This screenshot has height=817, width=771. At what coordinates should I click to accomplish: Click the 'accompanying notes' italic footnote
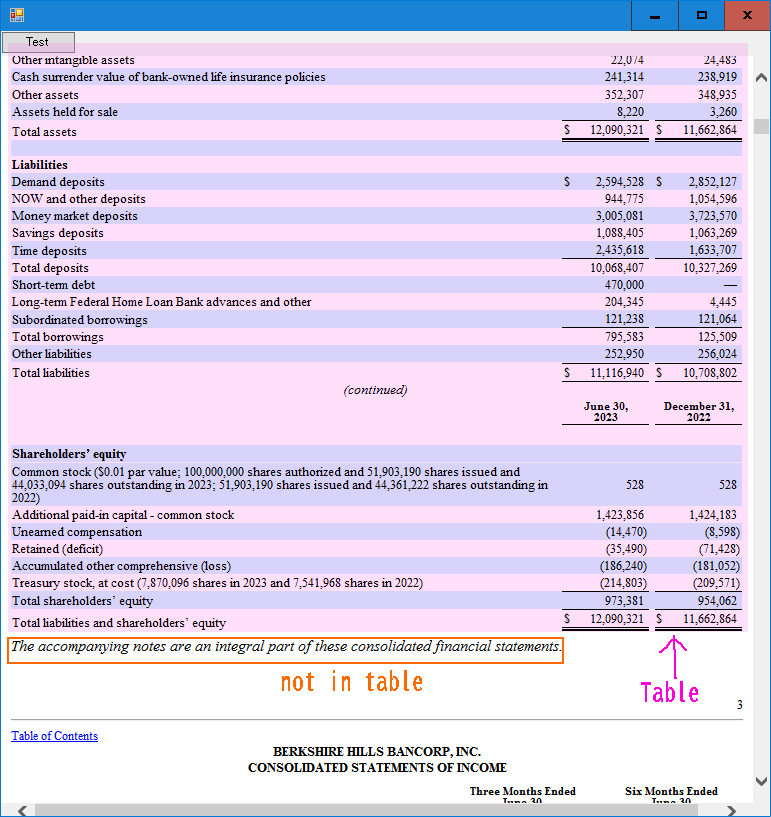coord(286,647)
